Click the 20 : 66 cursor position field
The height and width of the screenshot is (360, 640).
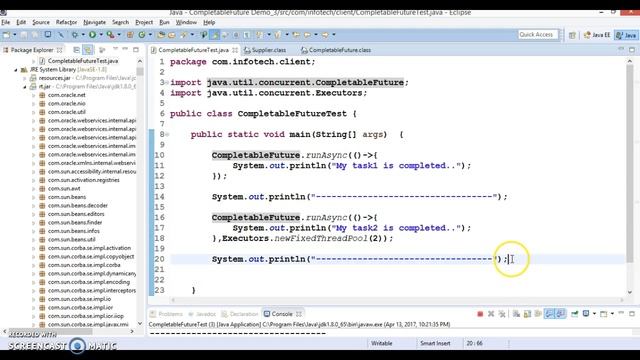(x=474, y=343)
